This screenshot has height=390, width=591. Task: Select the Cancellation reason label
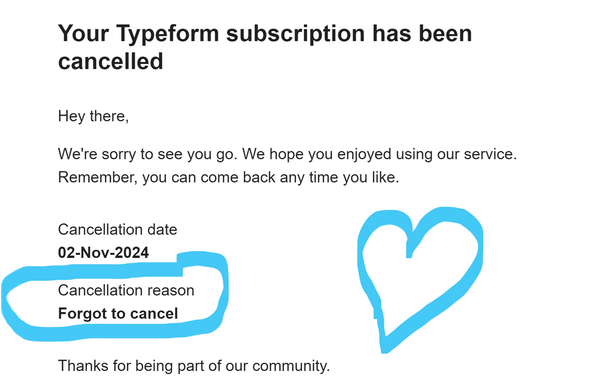(126, 290)
